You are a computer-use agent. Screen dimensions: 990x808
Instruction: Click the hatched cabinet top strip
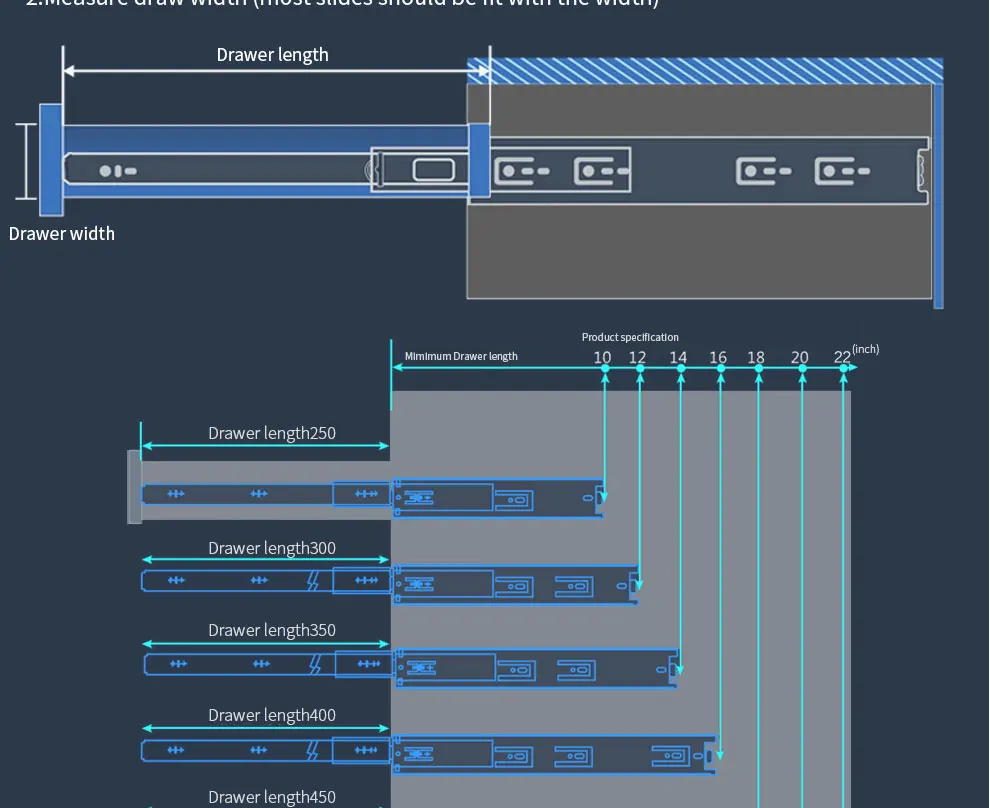[x=705, y=70]
